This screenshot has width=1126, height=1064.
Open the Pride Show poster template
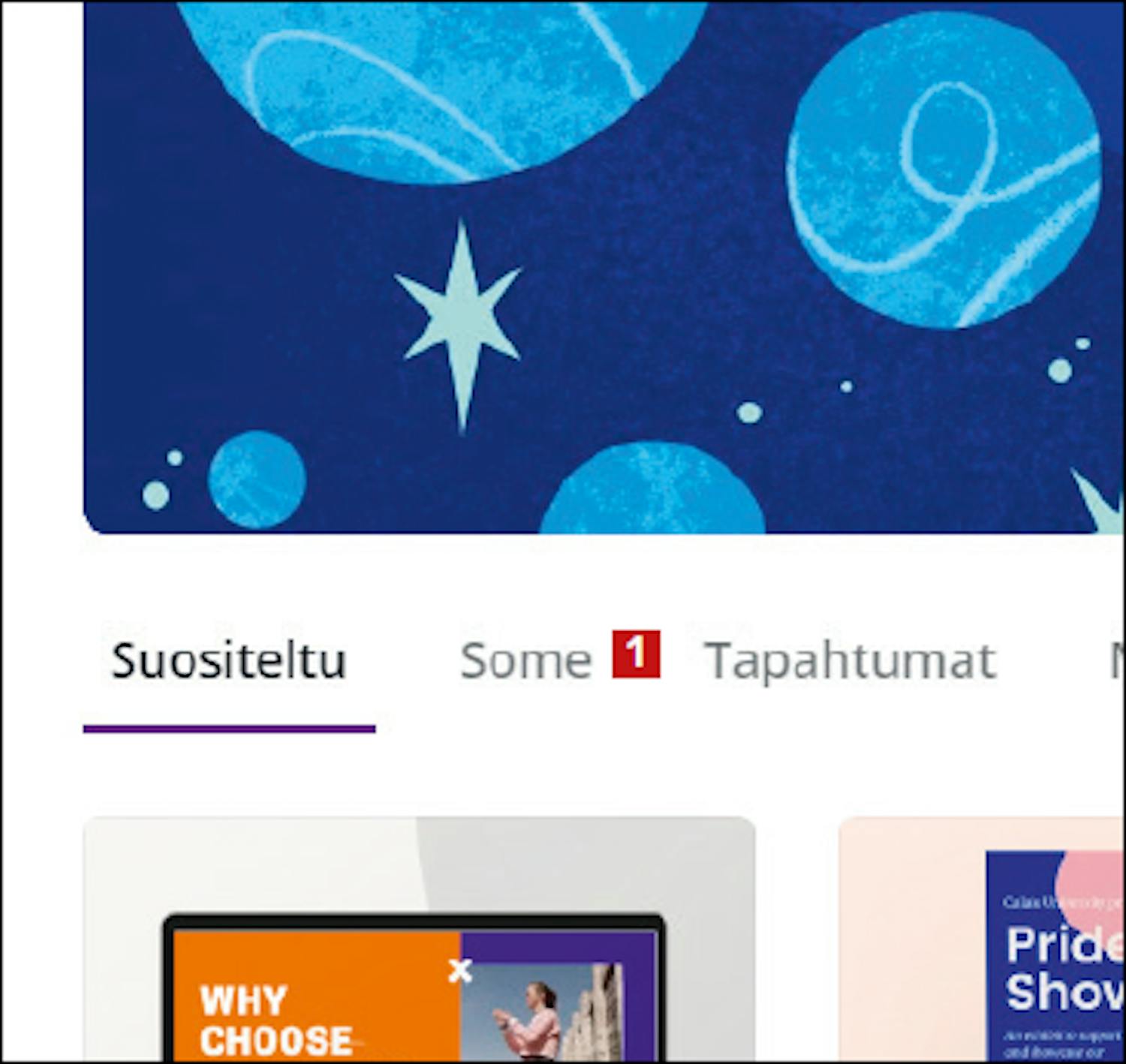(x=982, y=938)
